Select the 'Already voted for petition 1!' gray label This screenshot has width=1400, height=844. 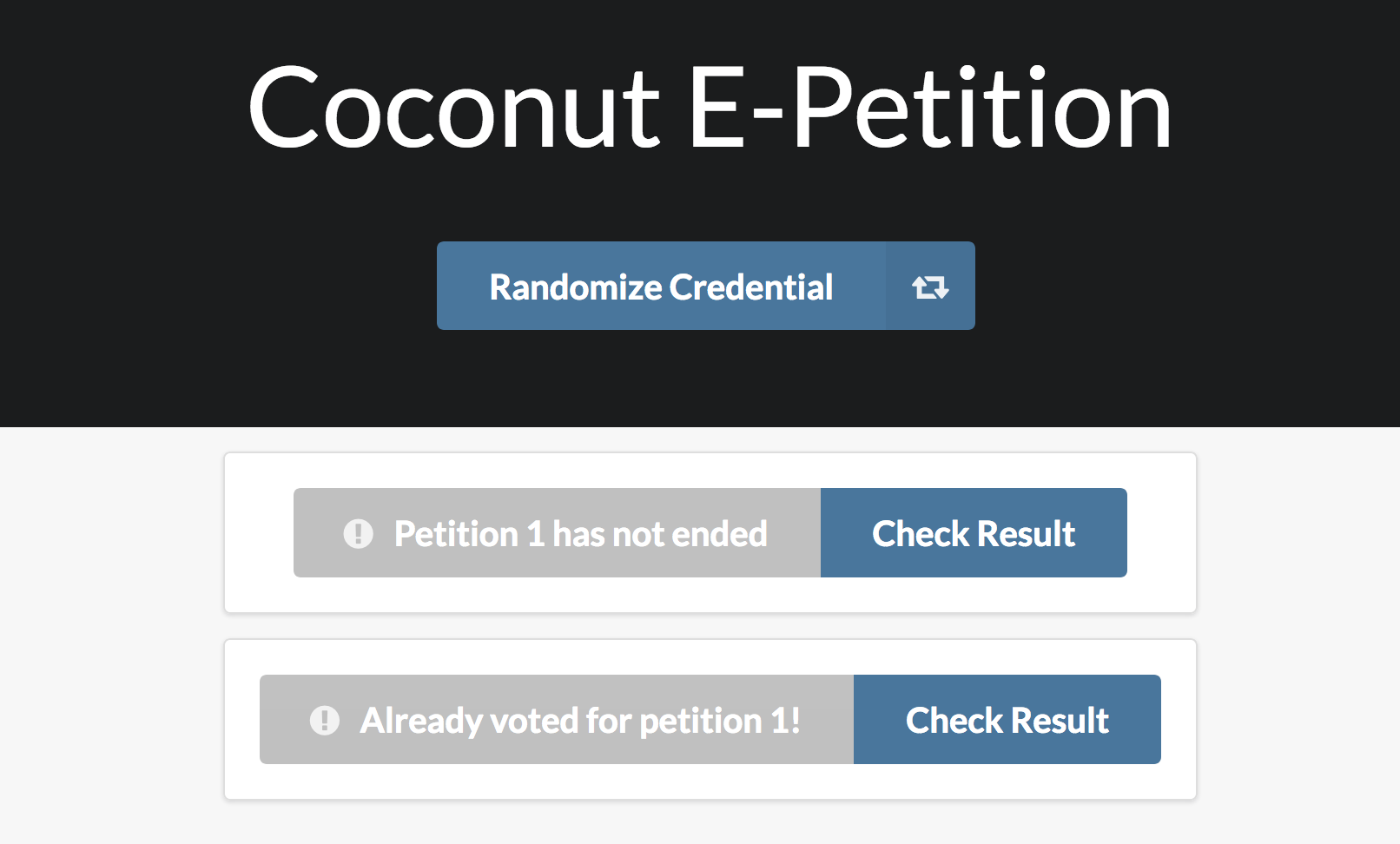557,720
